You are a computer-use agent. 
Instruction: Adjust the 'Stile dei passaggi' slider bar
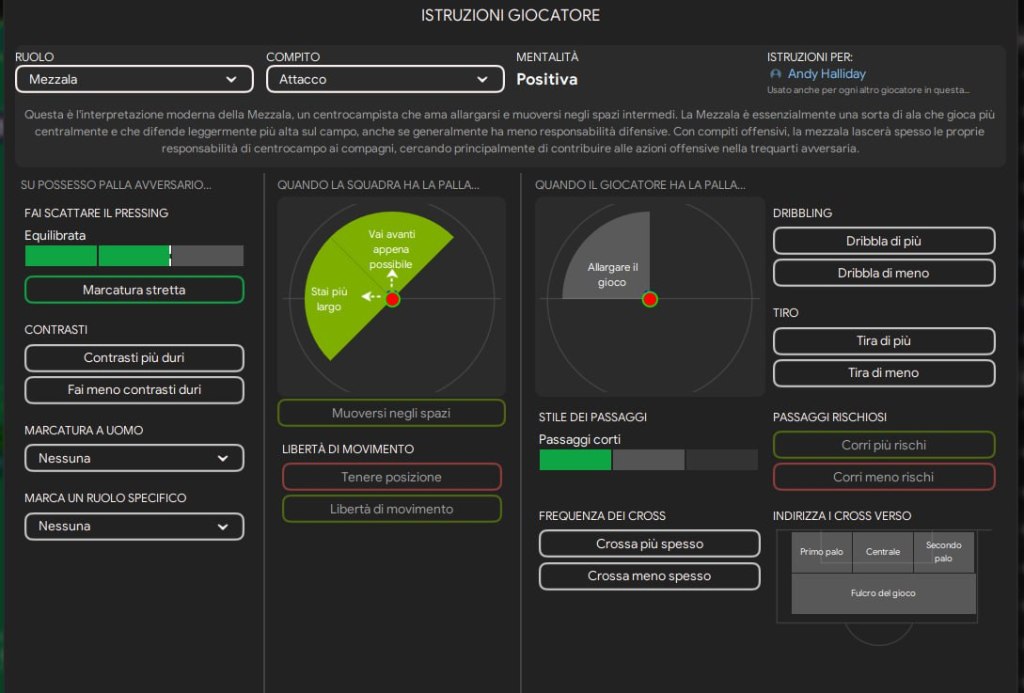pyautogui.click(x=648, y=460)
